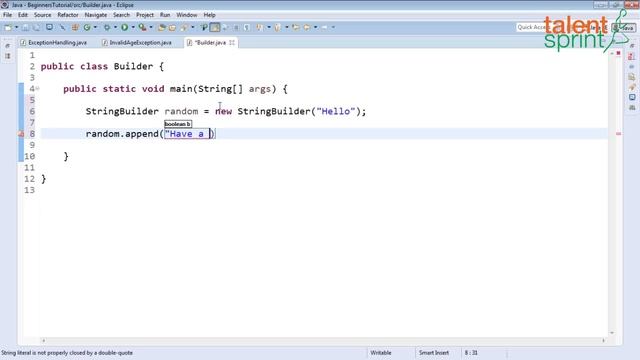Viewport: 640px width, 360px height.
Task: Click the Quick Access search field
Action: (531, 27)
